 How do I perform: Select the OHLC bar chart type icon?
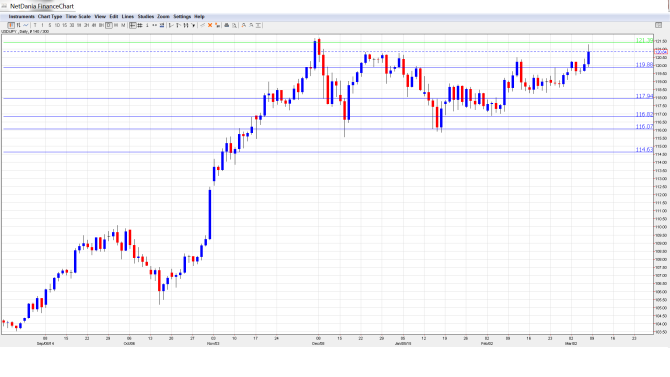18,25
